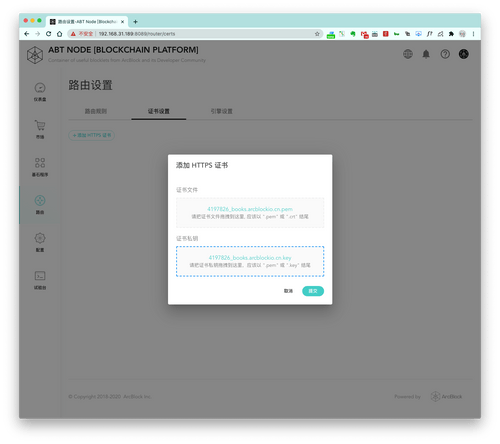Image resolution: width=500 pixels, height=444 pixels.
Task: Reload the page with the refresh icon
Action: (x=49, y=34)
